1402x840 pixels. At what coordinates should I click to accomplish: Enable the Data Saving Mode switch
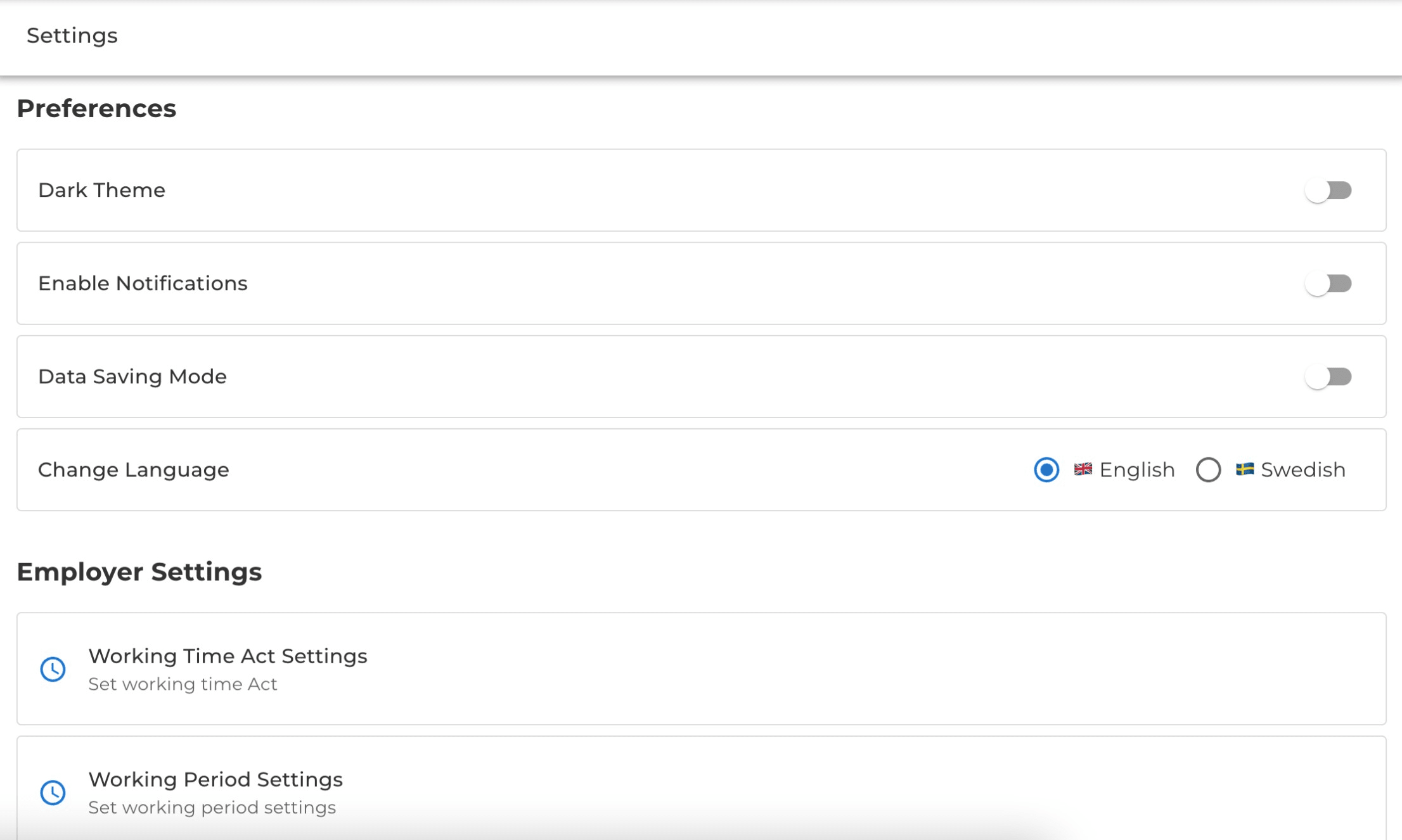[x=1328, y=376]
